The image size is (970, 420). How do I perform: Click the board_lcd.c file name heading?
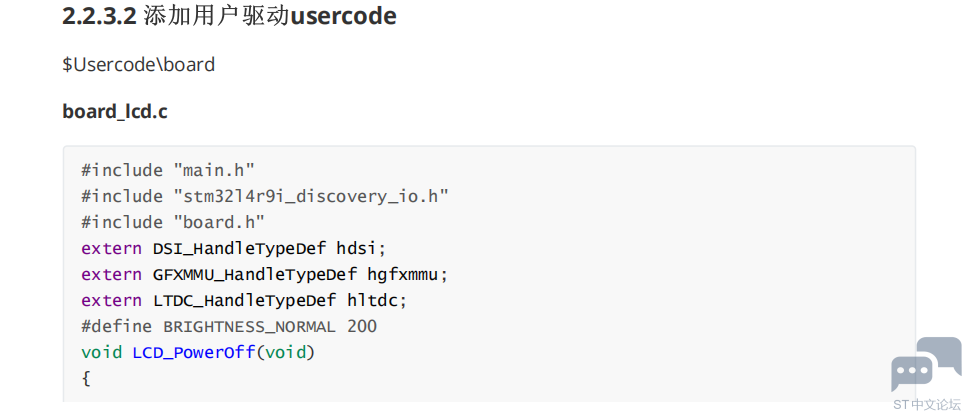point(115,112)
